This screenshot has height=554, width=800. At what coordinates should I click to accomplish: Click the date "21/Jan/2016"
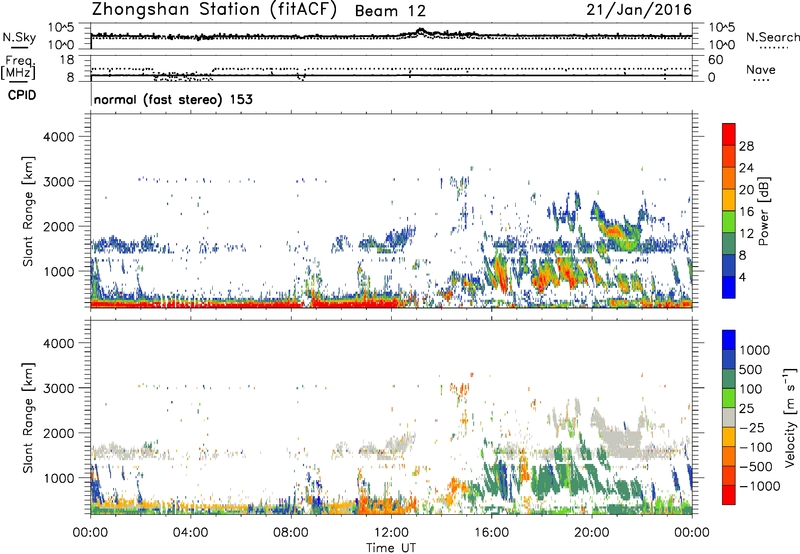[639, 10]
